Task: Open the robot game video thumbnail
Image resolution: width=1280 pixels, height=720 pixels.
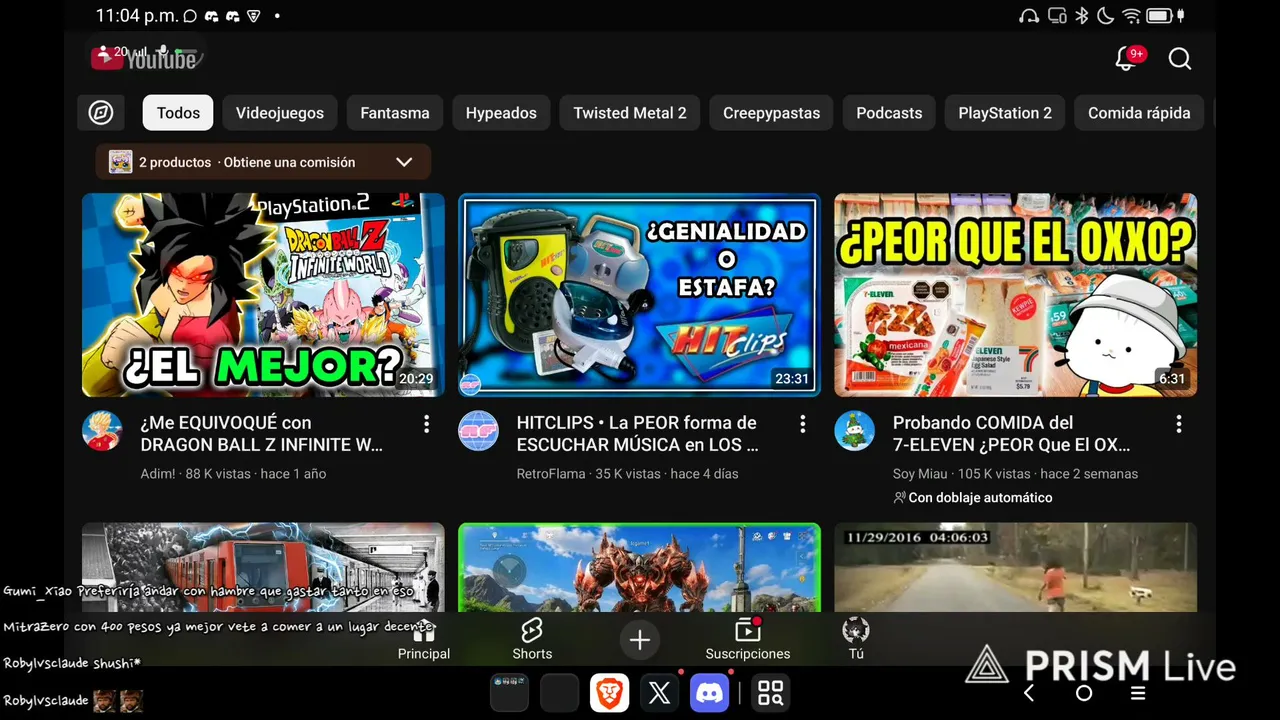Action: pyautogui.click(x=639, y=567)
